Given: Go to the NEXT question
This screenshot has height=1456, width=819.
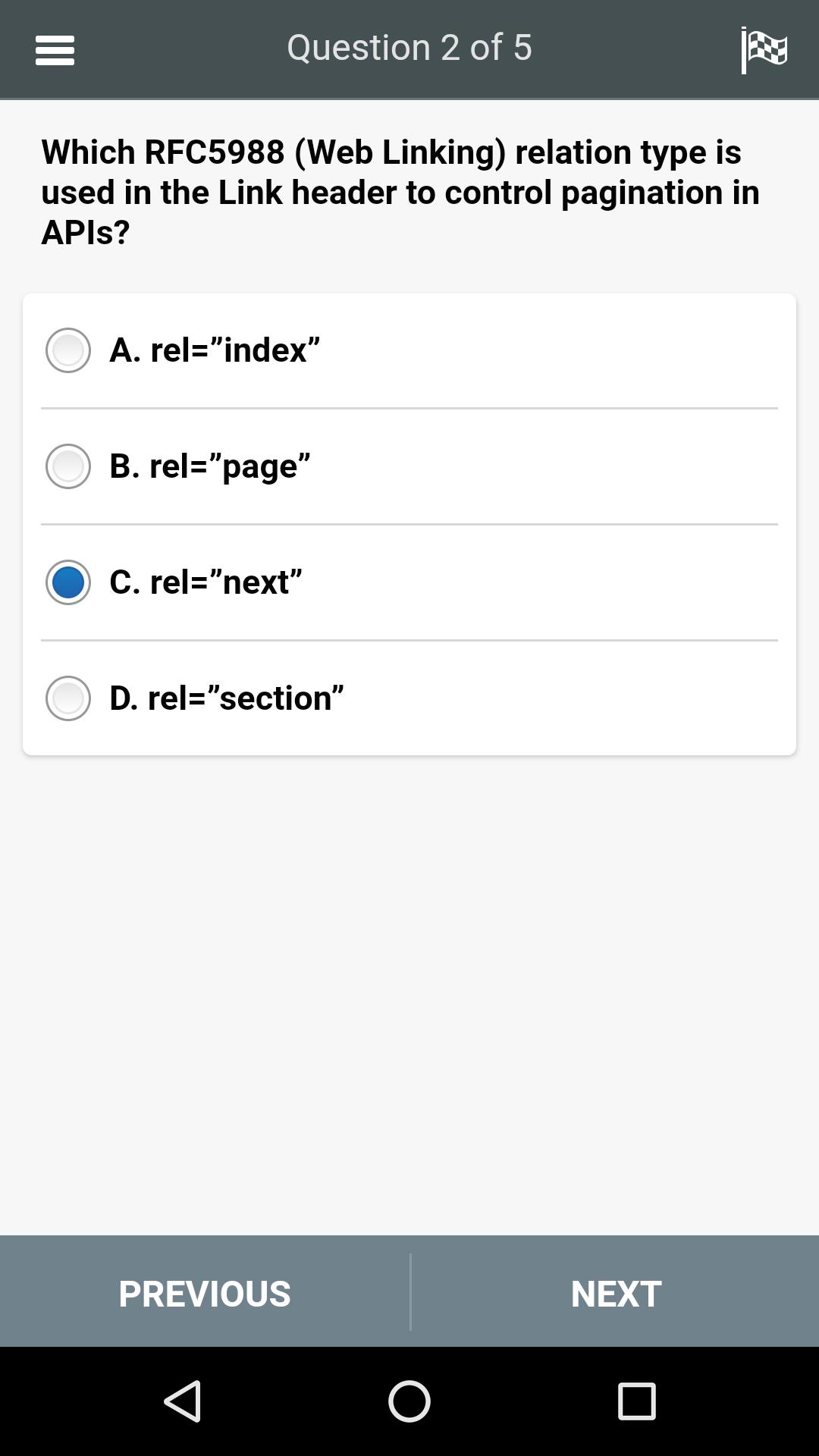Looking at the screenshot, I should coord(616,1293).
